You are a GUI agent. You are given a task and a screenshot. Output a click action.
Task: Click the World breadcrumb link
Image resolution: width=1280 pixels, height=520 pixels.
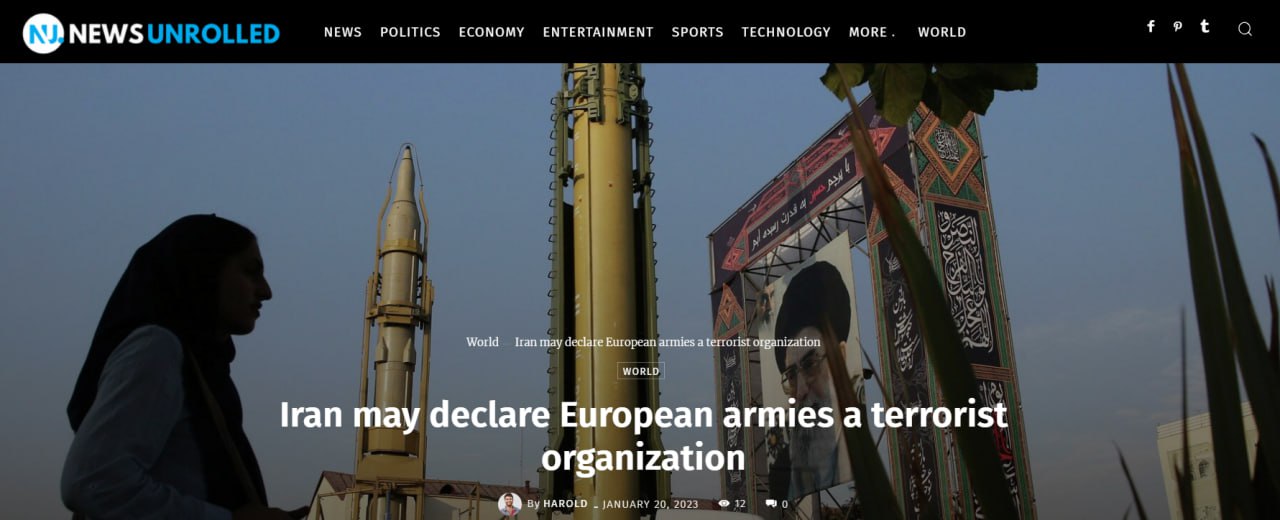click(x=482, y=342)
